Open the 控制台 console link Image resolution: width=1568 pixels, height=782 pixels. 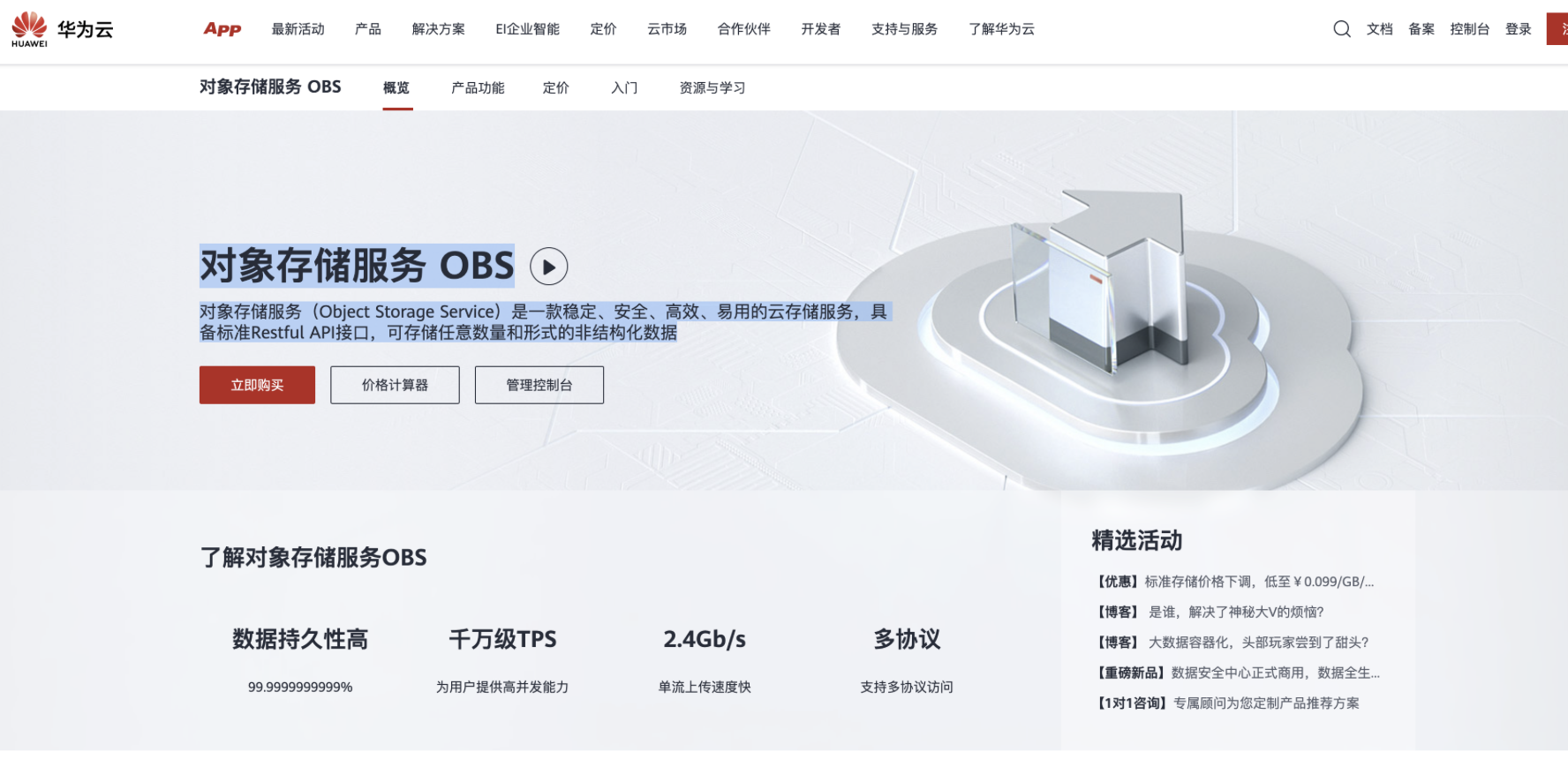coord(1470,29)
